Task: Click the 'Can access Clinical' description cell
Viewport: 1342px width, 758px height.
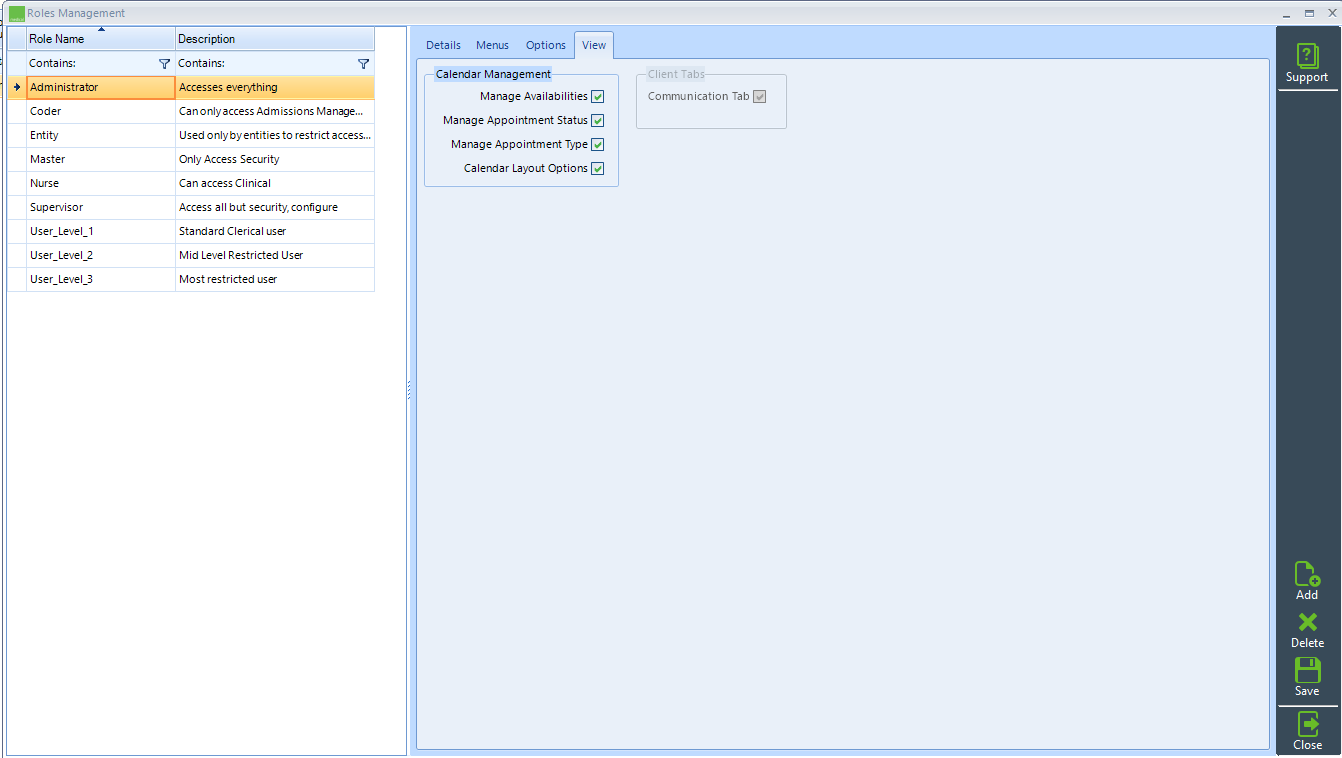Action: (275, 183)
